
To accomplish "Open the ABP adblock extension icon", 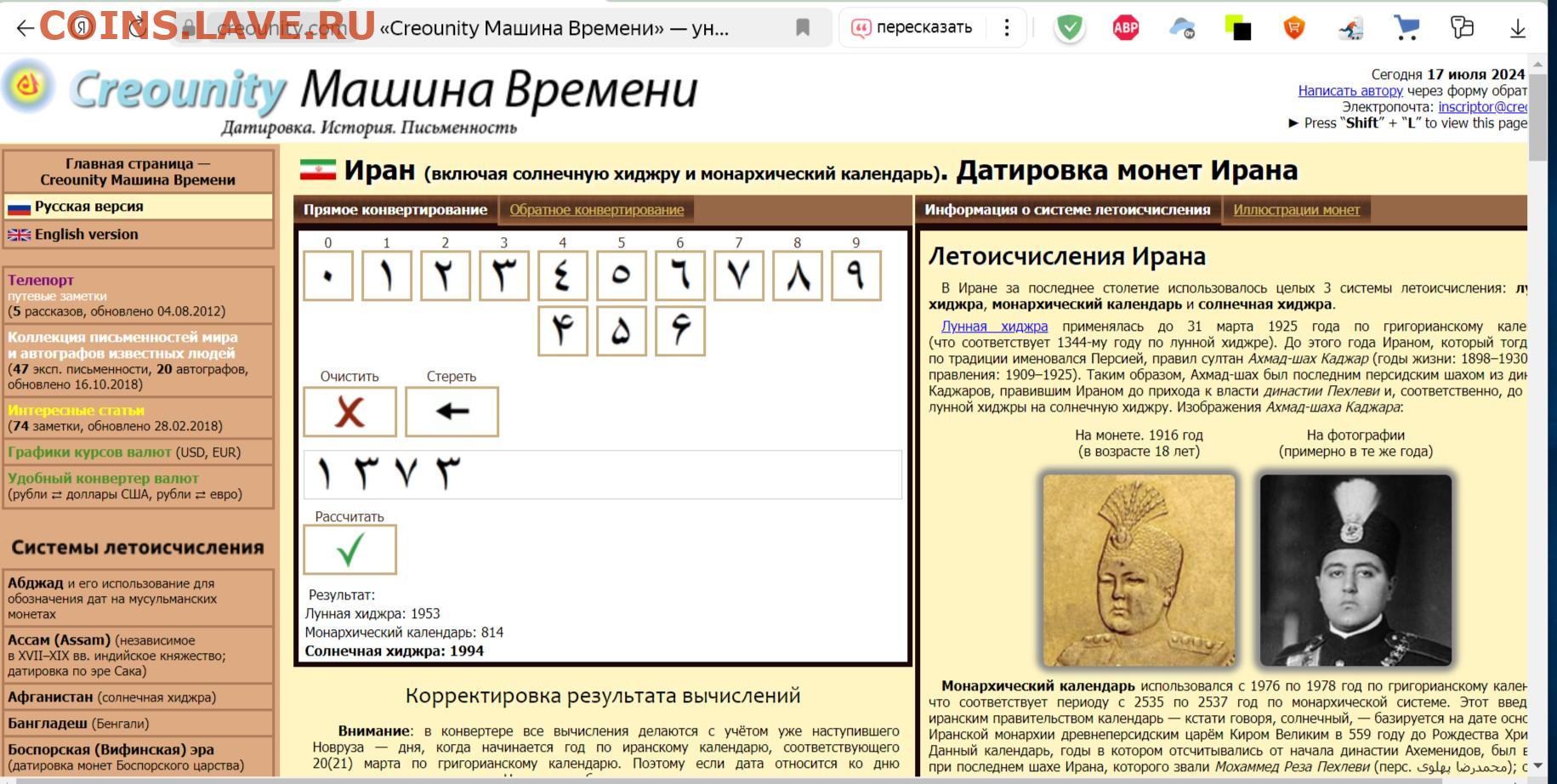I will (1125, 28).
